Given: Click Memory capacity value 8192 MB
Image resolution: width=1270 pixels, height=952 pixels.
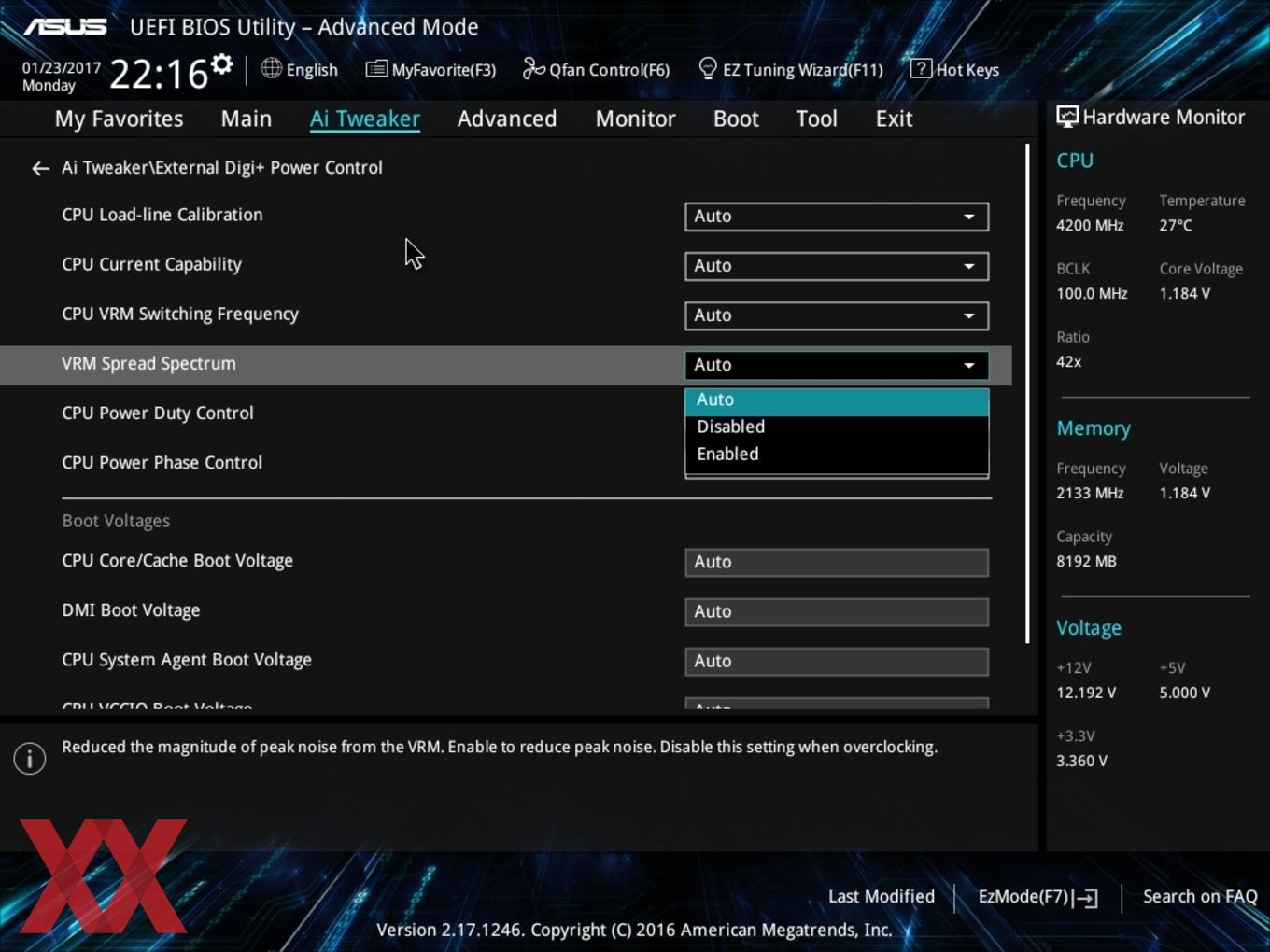Looking at the screenshot, I should coord(1086,561).
